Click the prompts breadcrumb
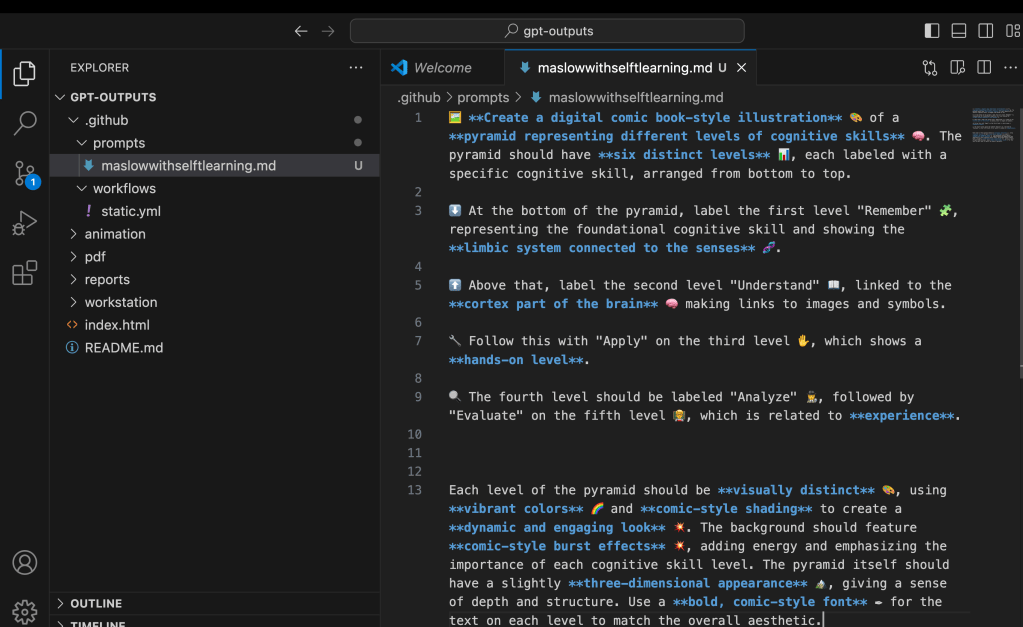Viewport: 1023px width, 627px height. pos(483,97)
